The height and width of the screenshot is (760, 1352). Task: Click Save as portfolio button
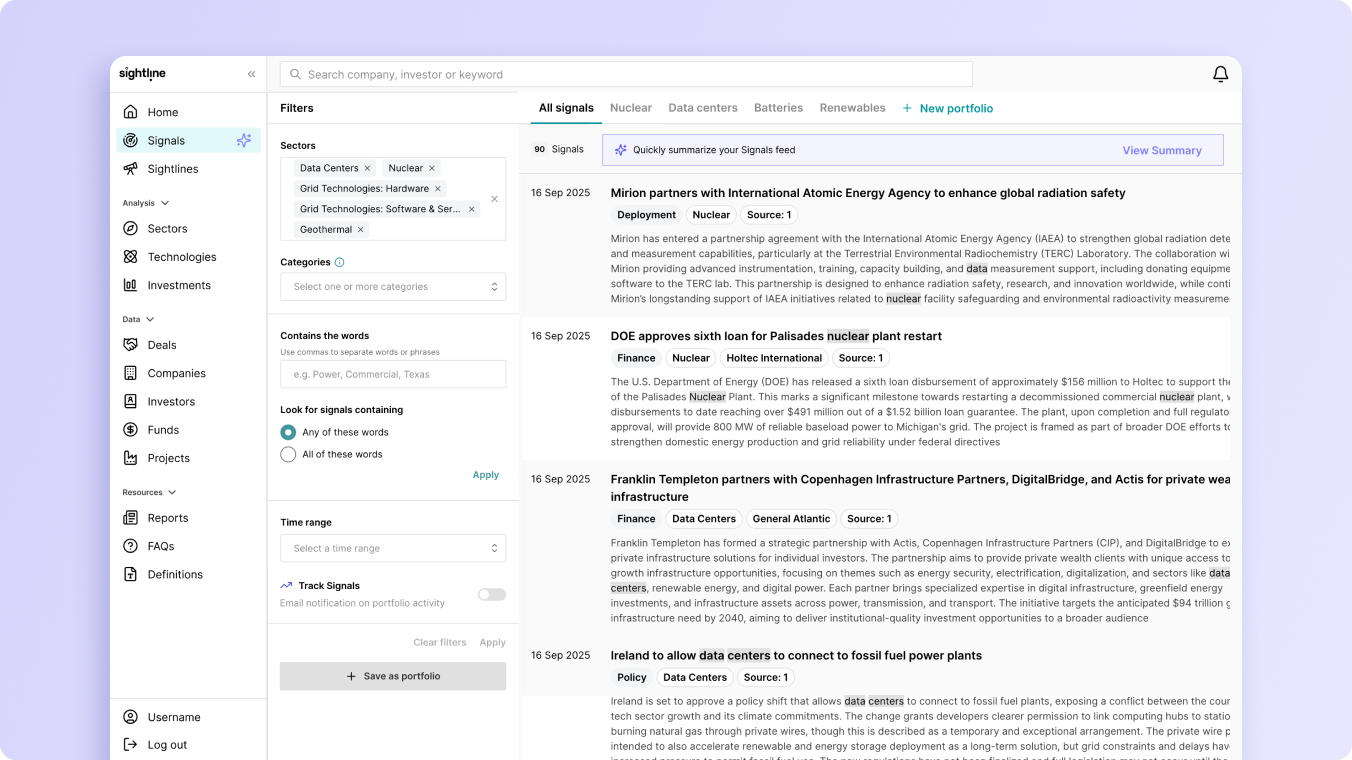(393, 676)
